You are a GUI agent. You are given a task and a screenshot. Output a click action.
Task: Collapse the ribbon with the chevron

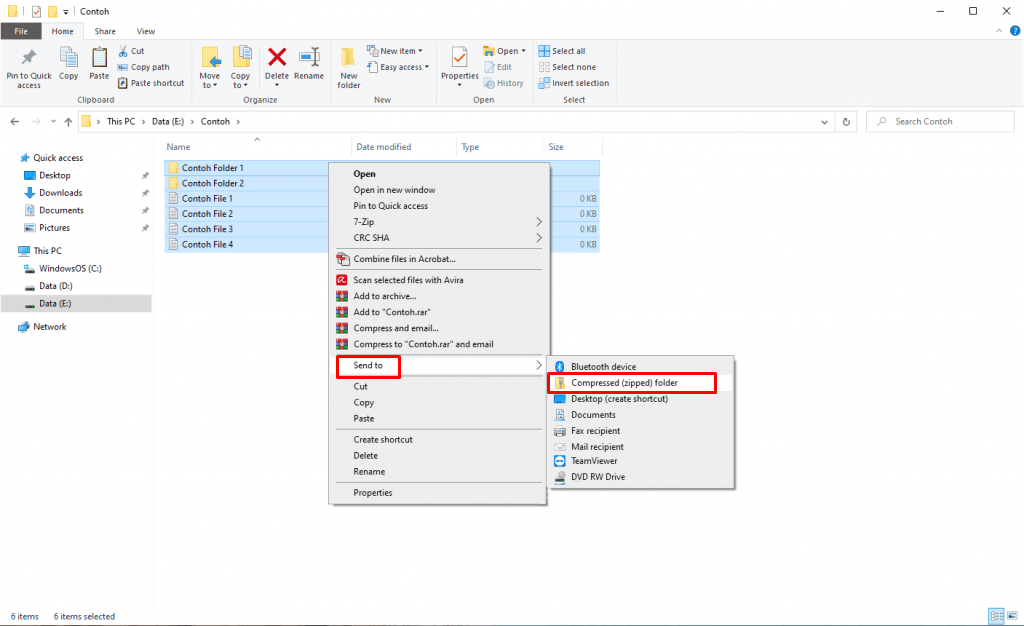pos(998,30)
